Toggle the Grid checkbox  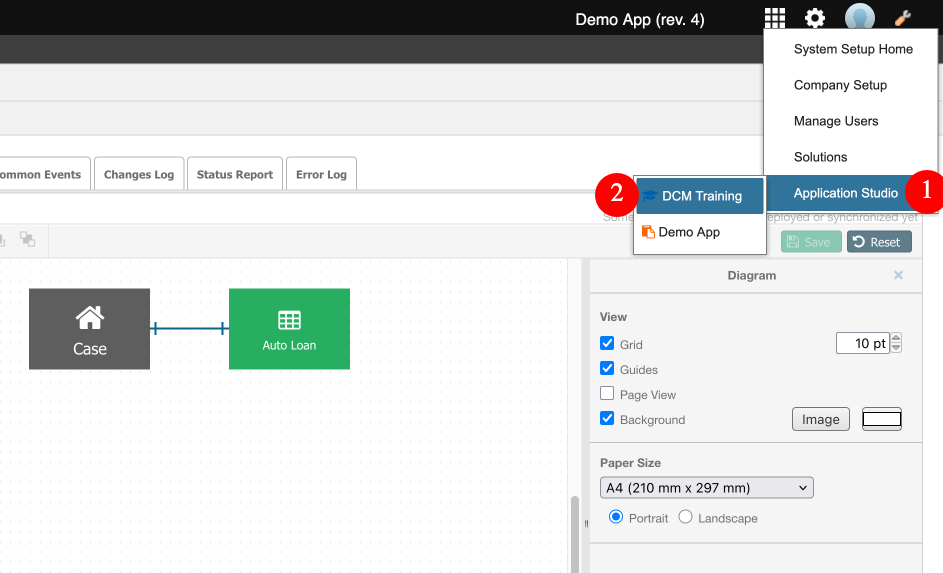click(607, 343)
